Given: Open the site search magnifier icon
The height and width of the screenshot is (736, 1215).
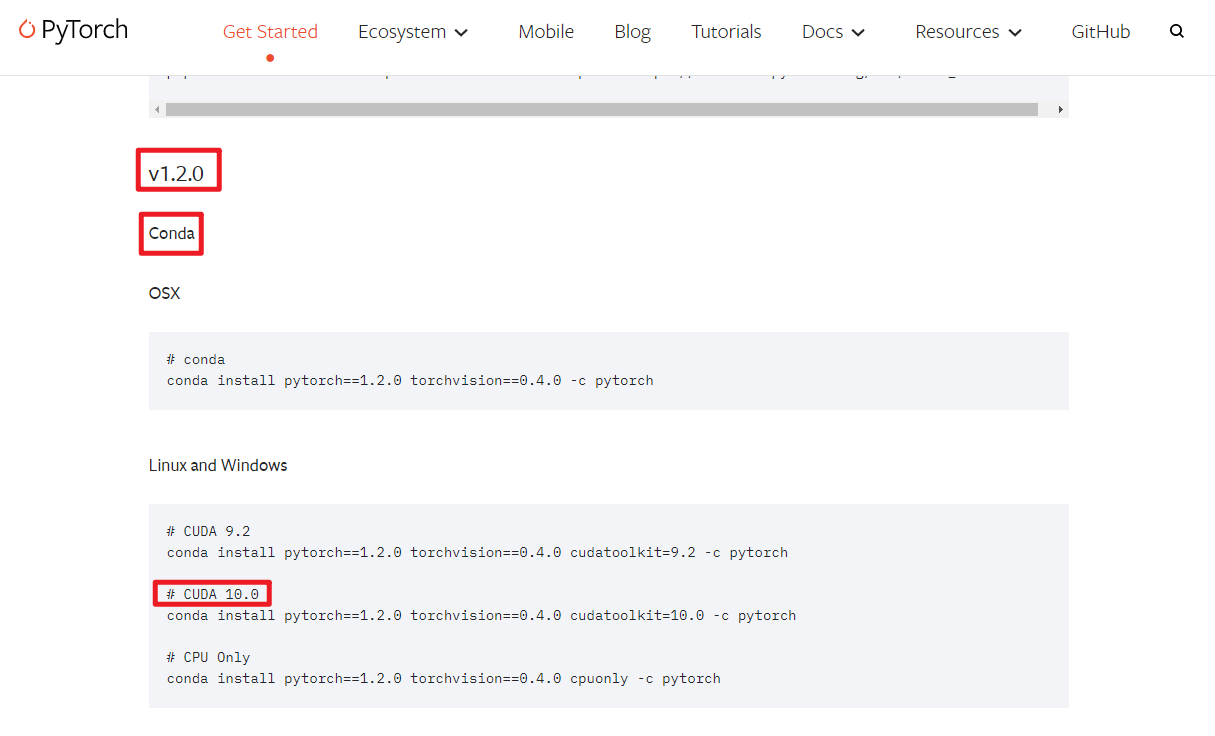Looking at the screenshot, I should pyautogui.click(x=1177, y=32).
